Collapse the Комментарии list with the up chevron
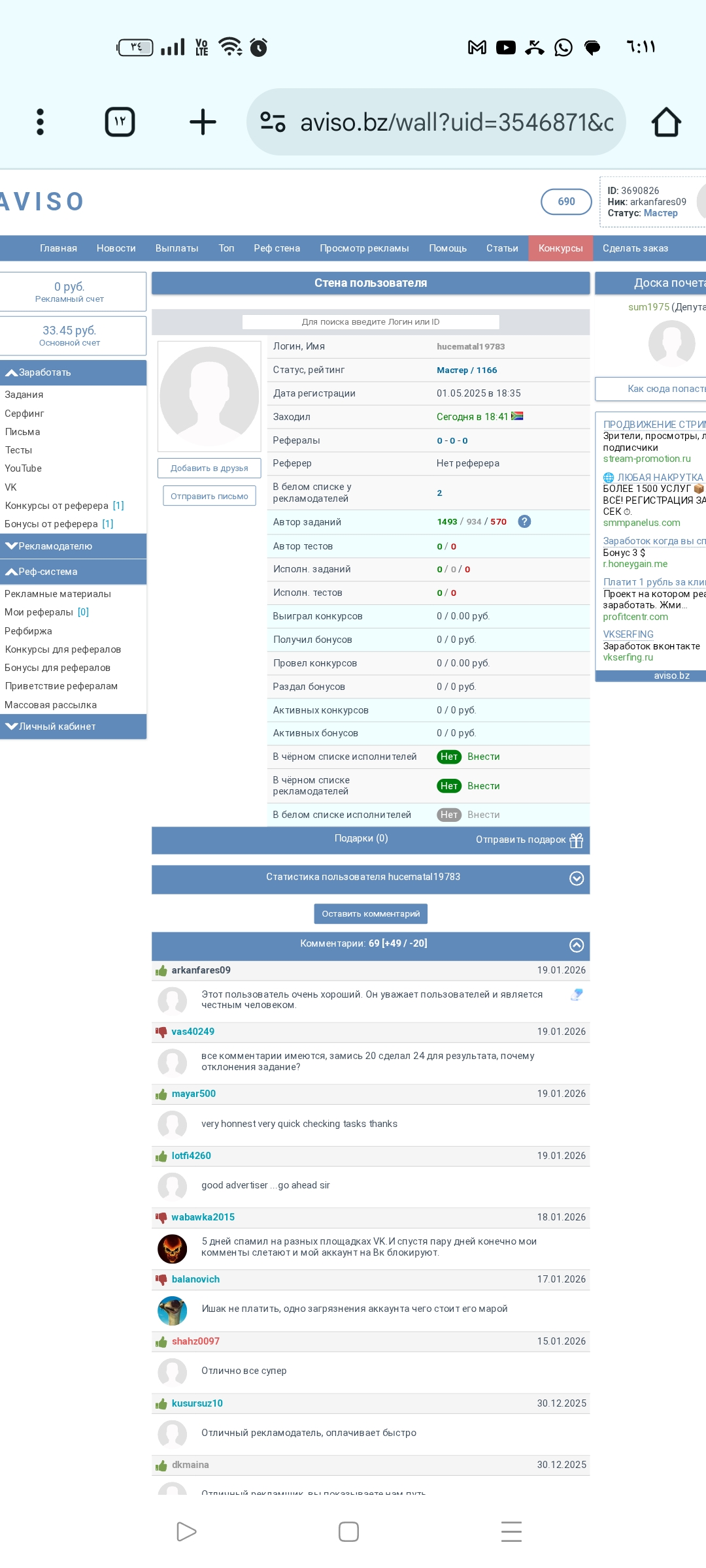706x1568 pixels. point(577,945)
